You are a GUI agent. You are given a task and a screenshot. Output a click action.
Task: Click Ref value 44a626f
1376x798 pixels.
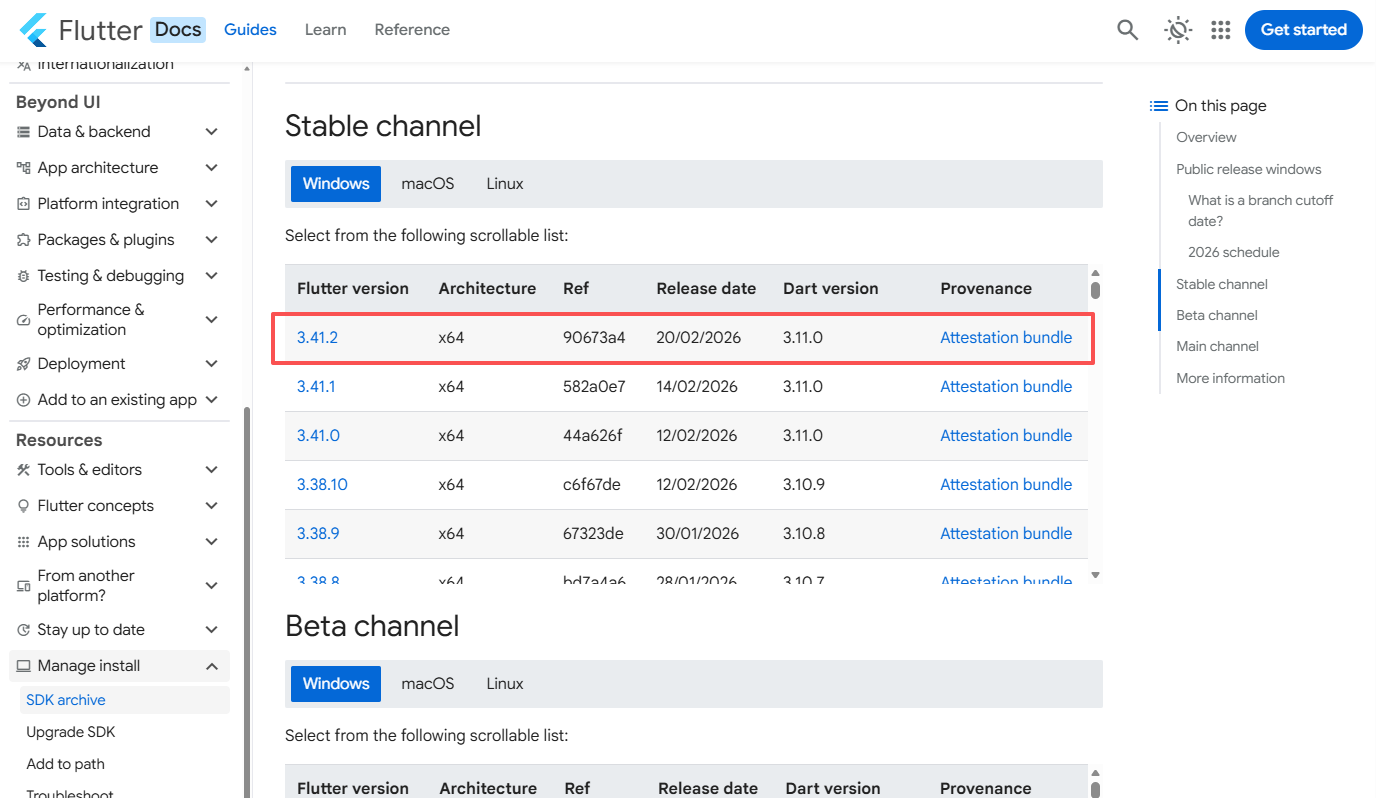593,436
